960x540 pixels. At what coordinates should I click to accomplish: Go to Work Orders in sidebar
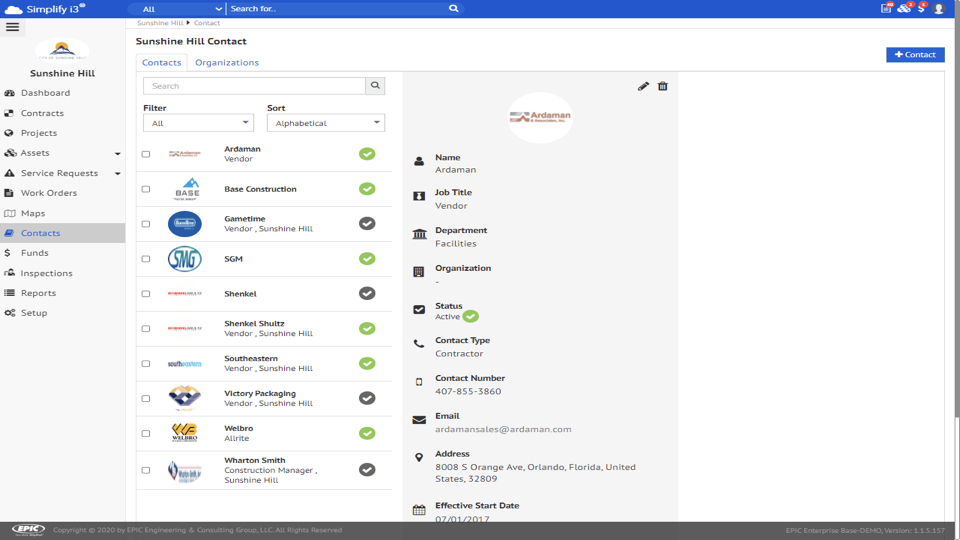[48, 193]
